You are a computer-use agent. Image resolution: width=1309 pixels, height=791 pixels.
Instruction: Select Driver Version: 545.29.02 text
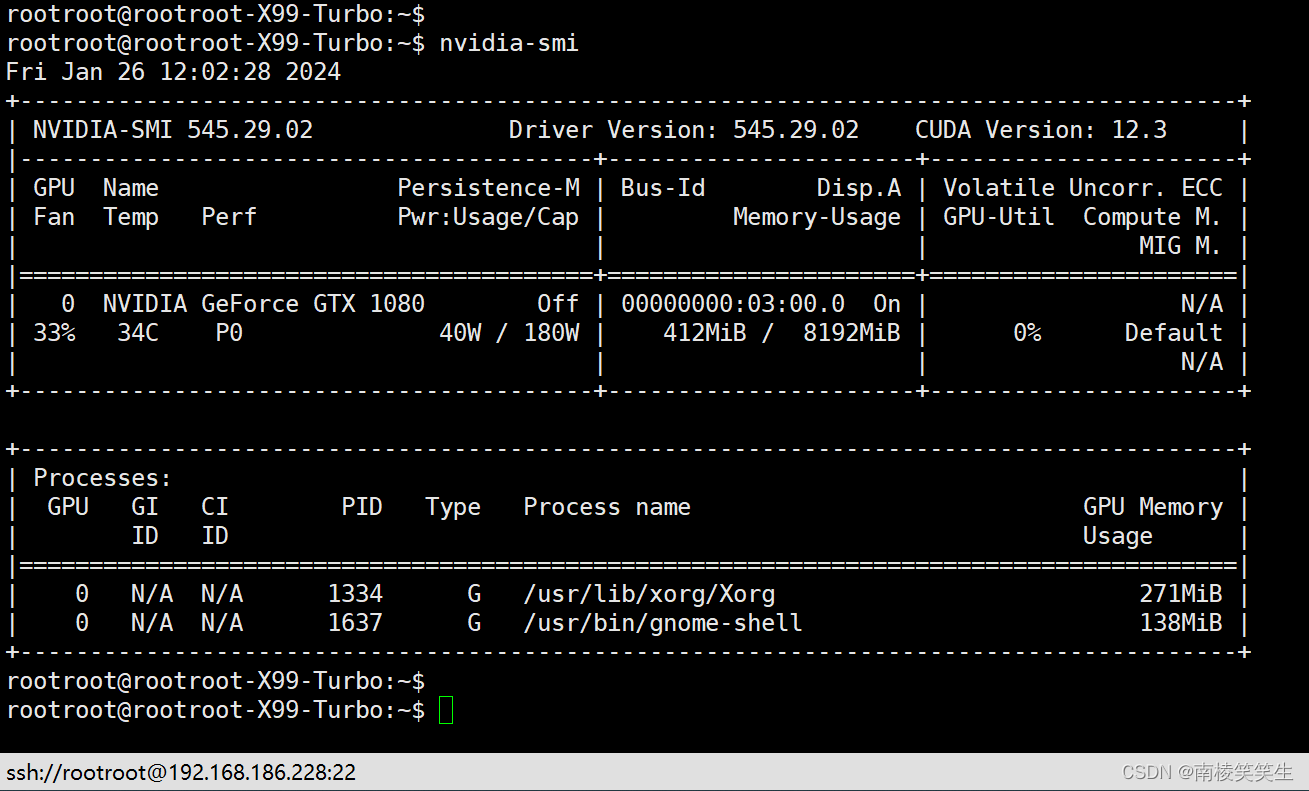[684, 130]
